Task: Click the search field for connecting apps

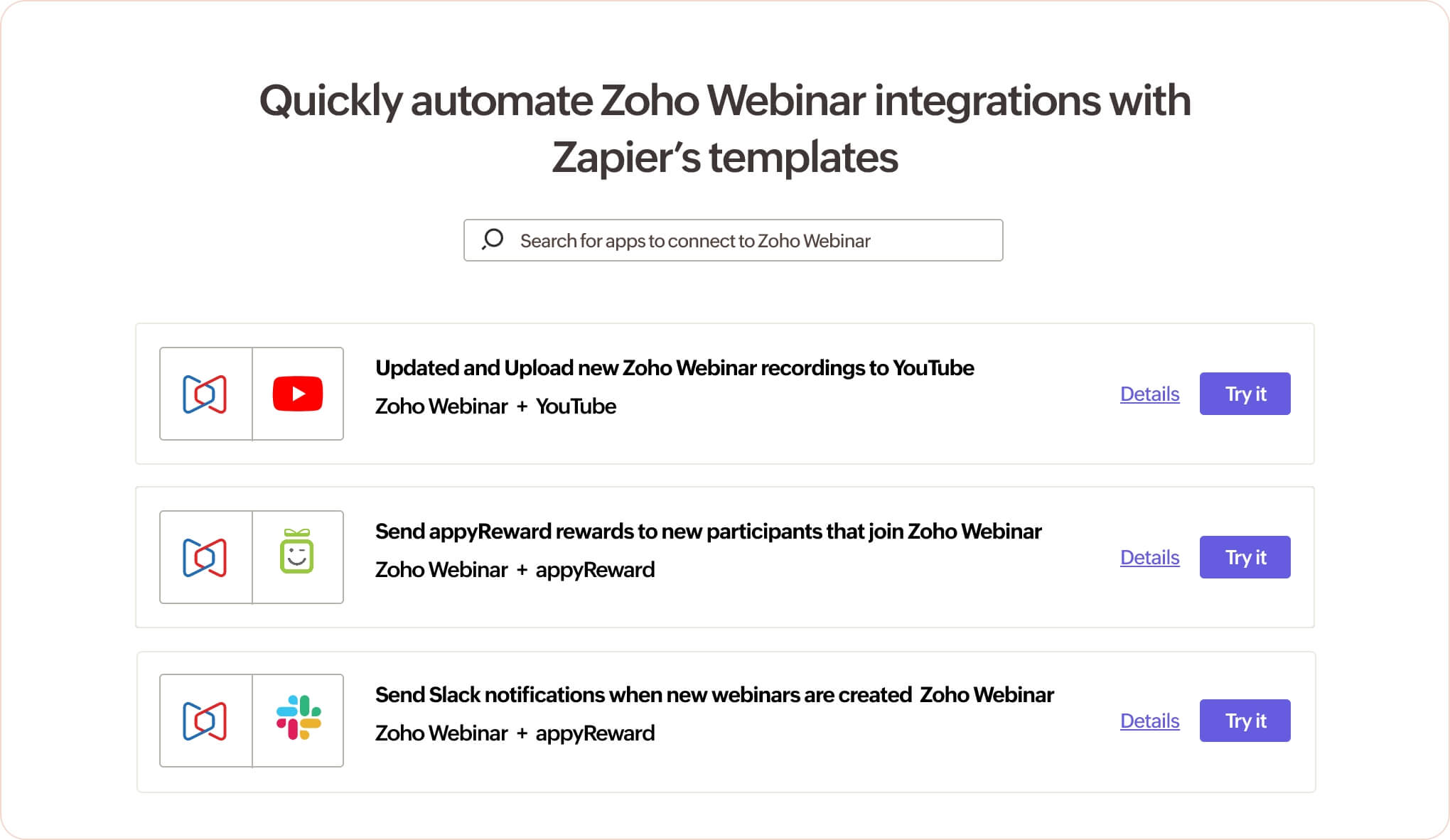Action: click(732, 240)
